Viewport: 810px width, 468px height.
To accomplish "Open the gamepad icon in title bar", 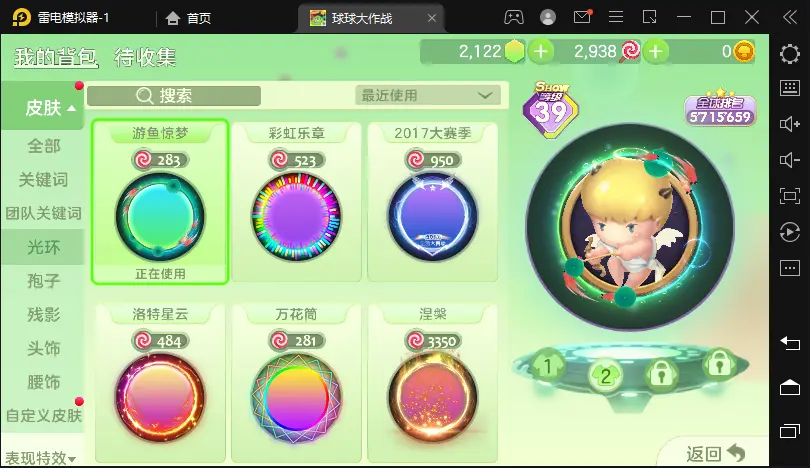I will coord(513,18).
